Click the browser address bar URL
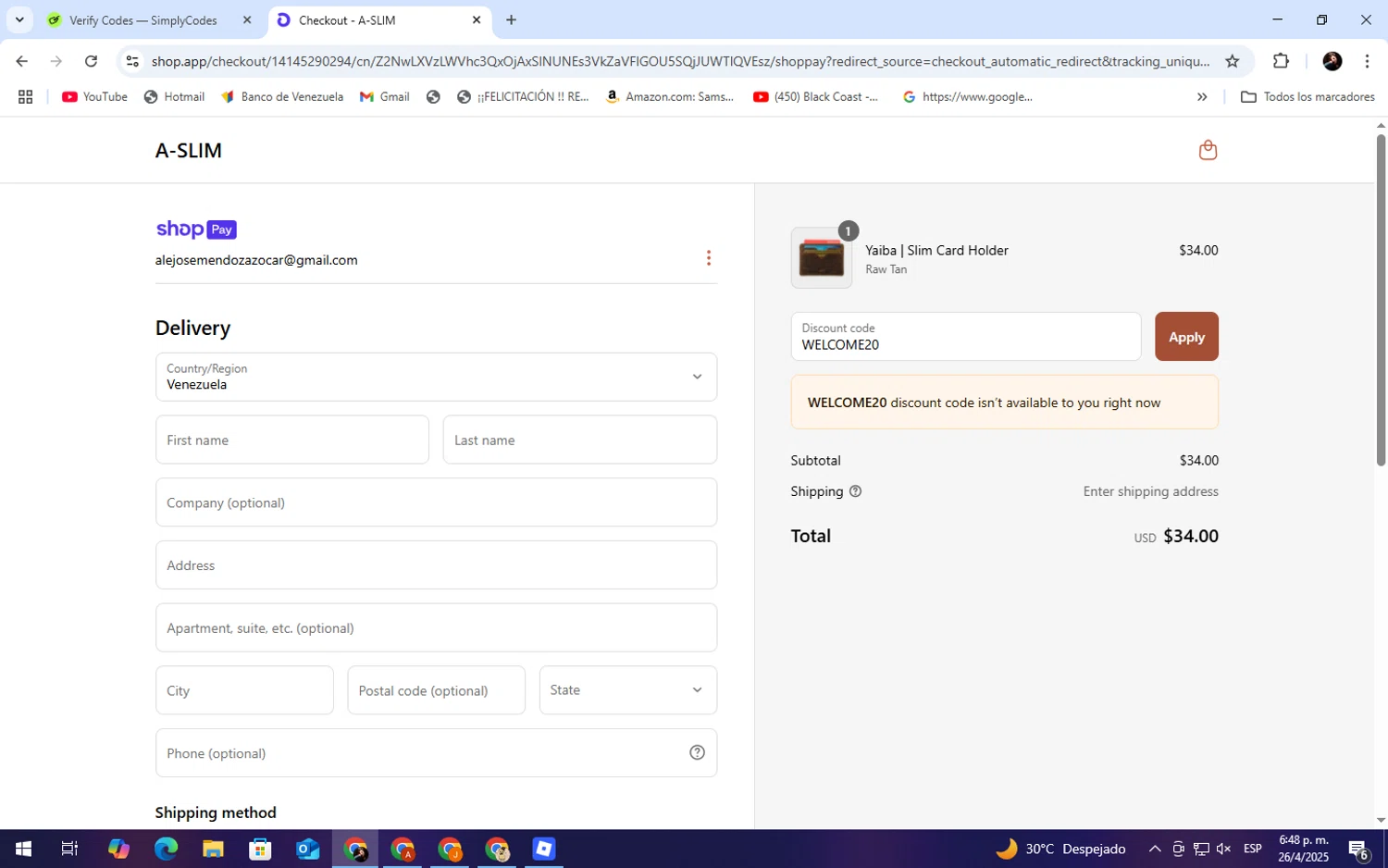Screen dimensions: 1388x868 (680, 61)
